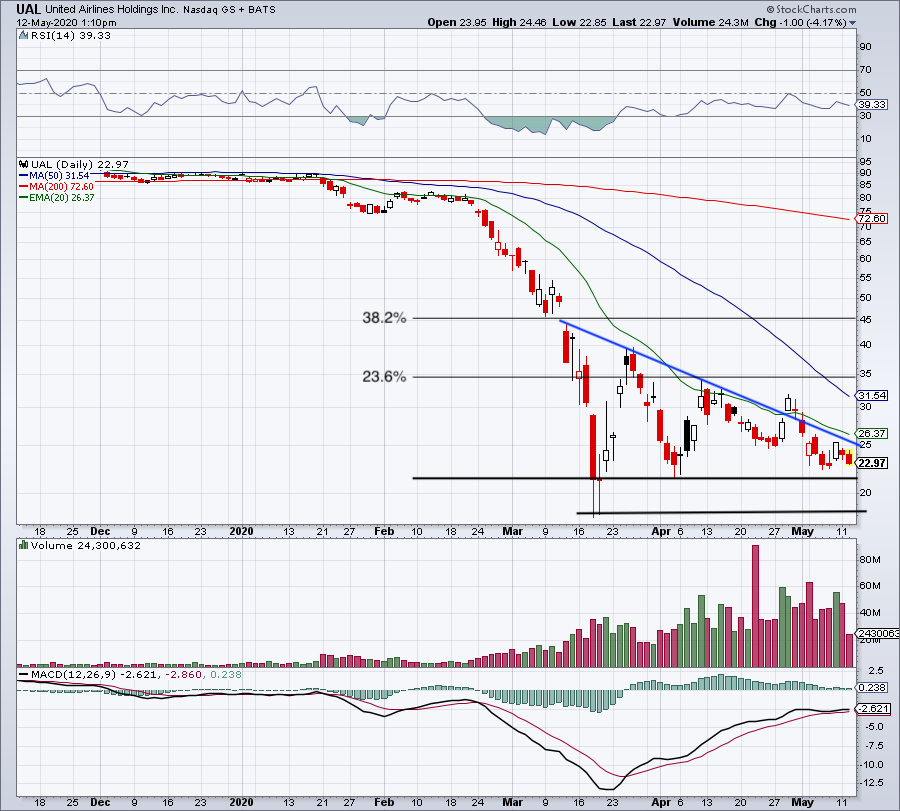Click the 38.2% Fibonacci retracement label
This screenshot has height=811, width=900.
pyautogui.click(x=384, y=317)
